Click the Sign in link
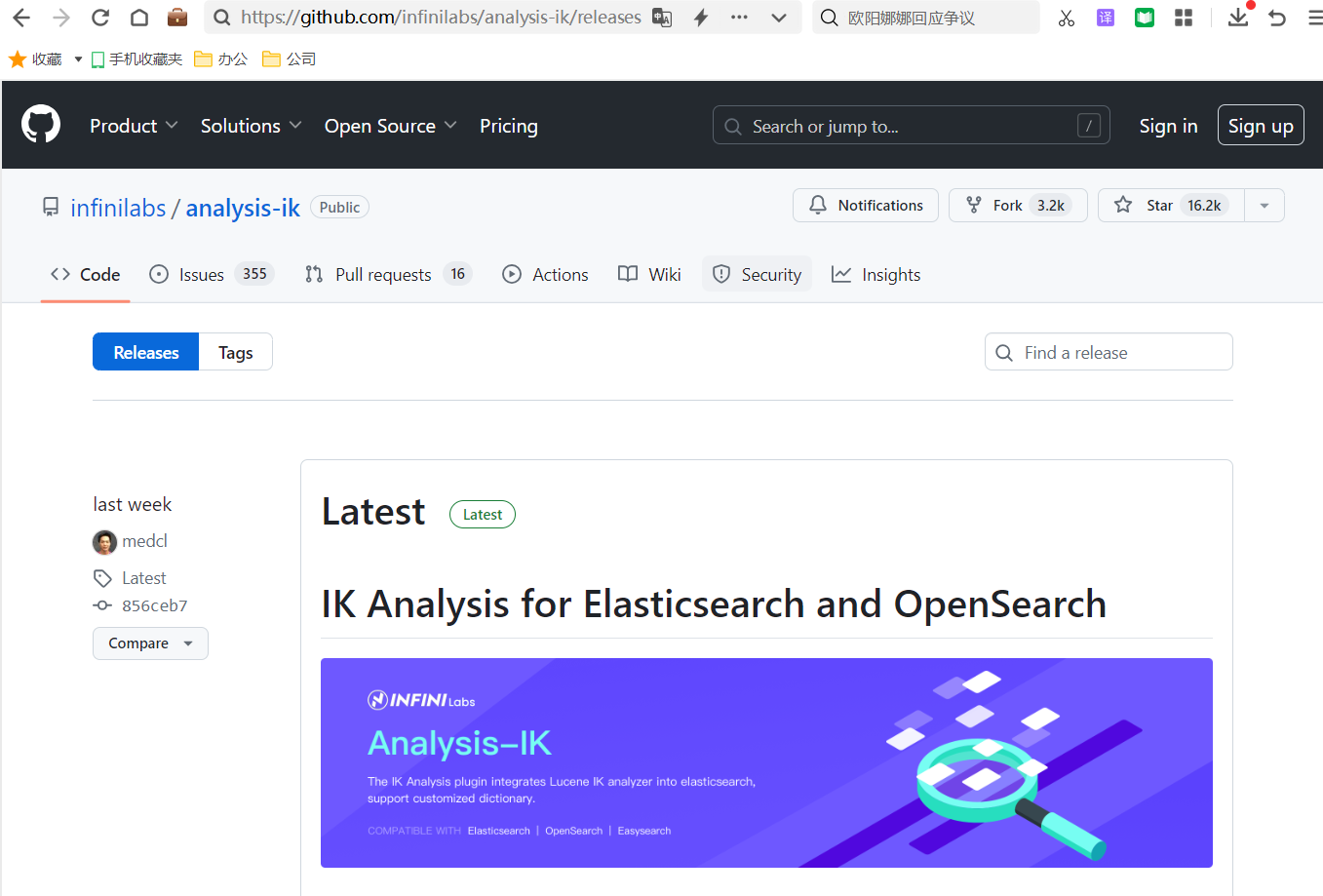The height and width of the screenshot is (896, 1323). tap(1168, 126)
